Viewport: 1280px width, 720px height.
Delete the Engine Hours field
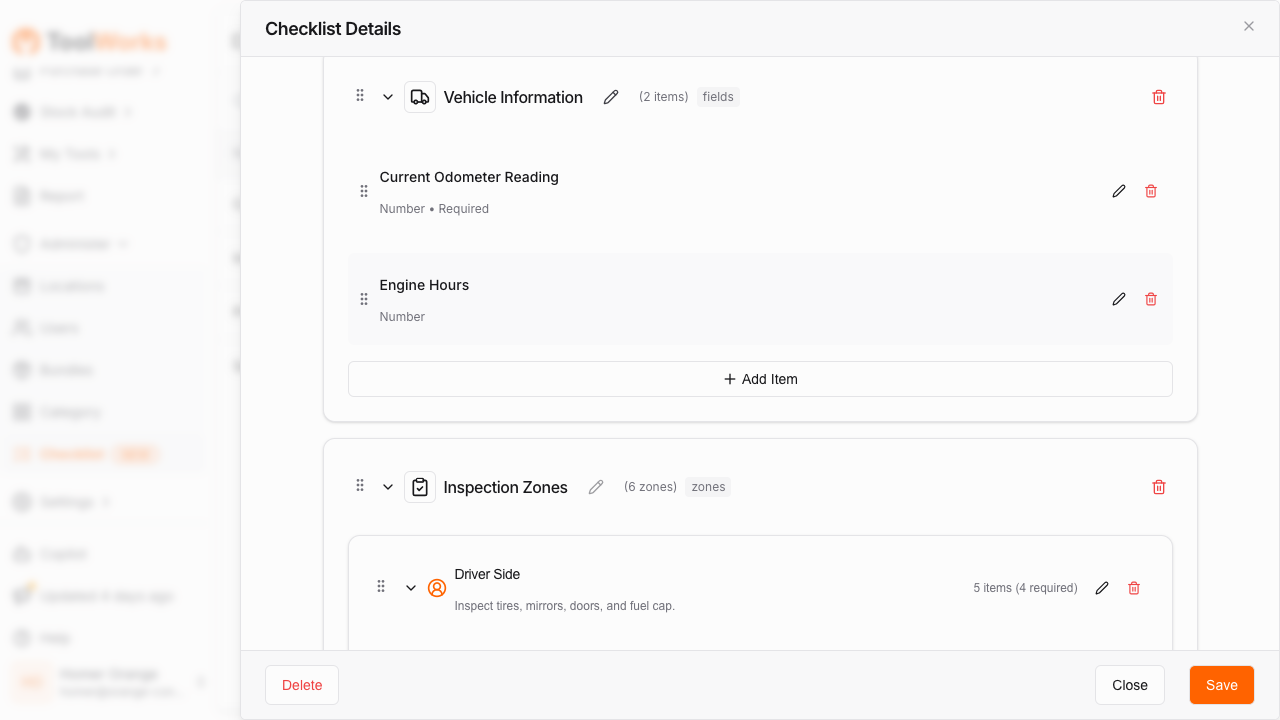click(x=1151, y=298)
